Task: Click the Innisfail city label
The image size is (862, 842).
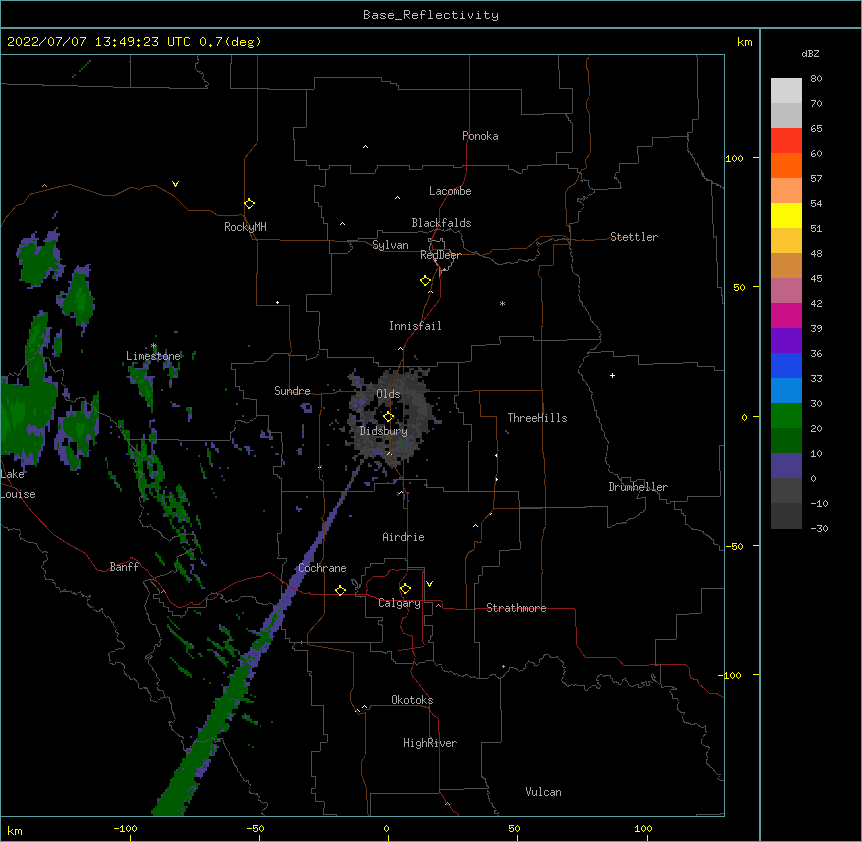Action: [415, 326]
